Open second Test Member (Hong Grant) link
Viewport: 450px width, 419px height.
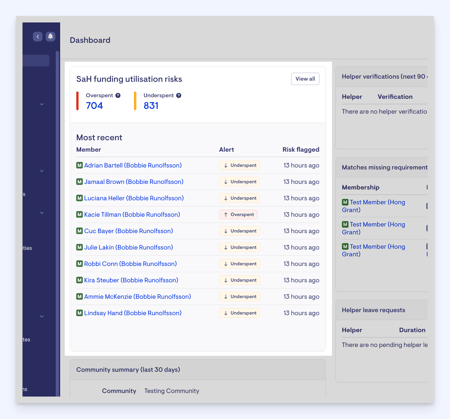[x=374, y=228]
